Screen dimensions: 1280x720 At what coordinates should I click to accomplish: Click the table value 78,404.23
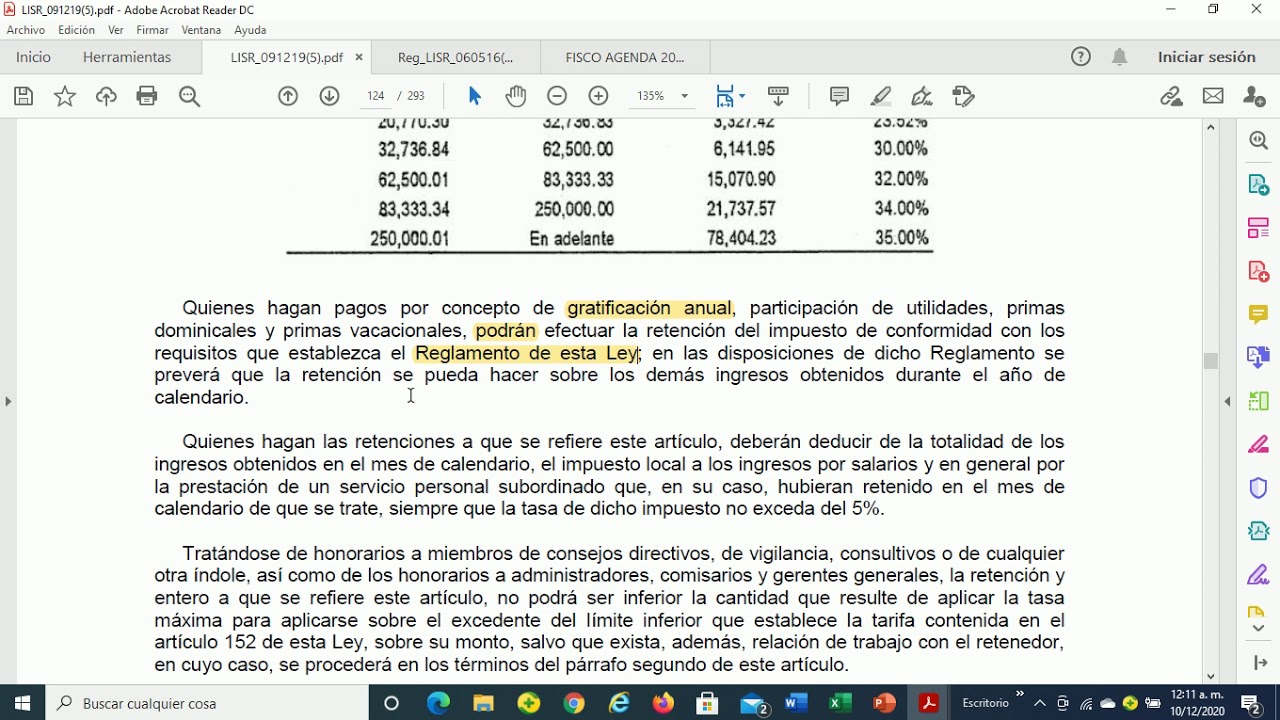pos(741,238)
